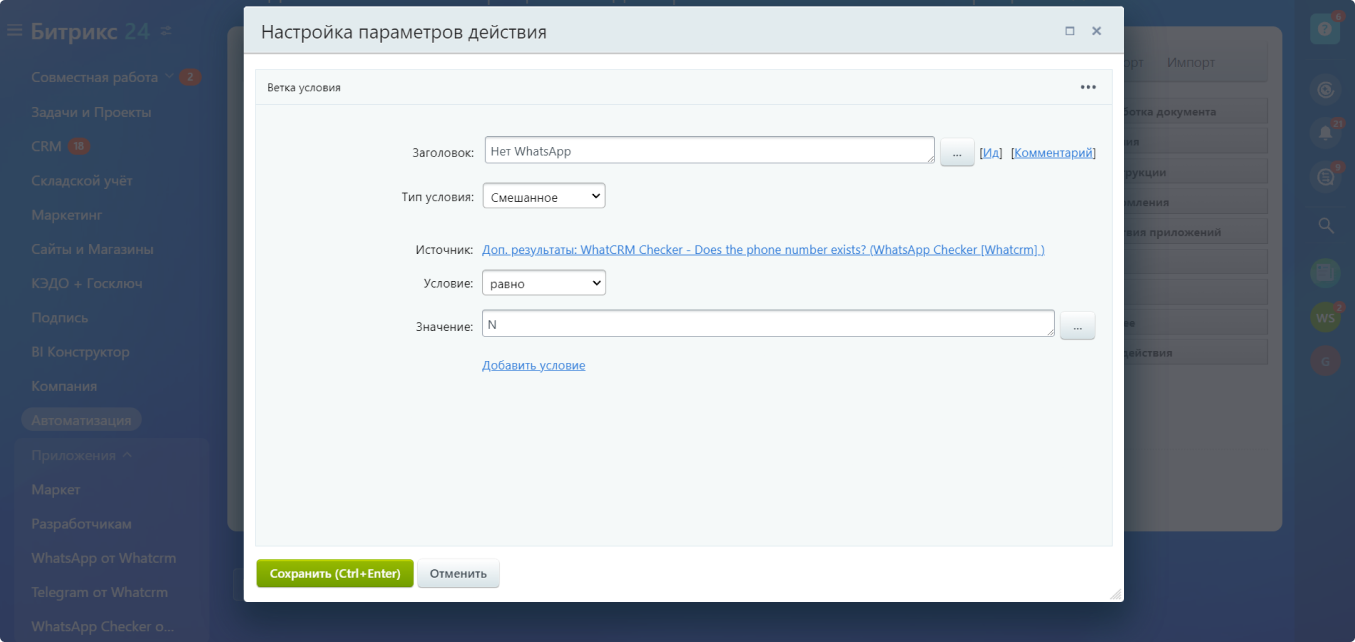The height and width of the screenshot is (642, 1355).
Task: Open the help question mark icon
Action: pyautogui.click(x=1325, y=30)
